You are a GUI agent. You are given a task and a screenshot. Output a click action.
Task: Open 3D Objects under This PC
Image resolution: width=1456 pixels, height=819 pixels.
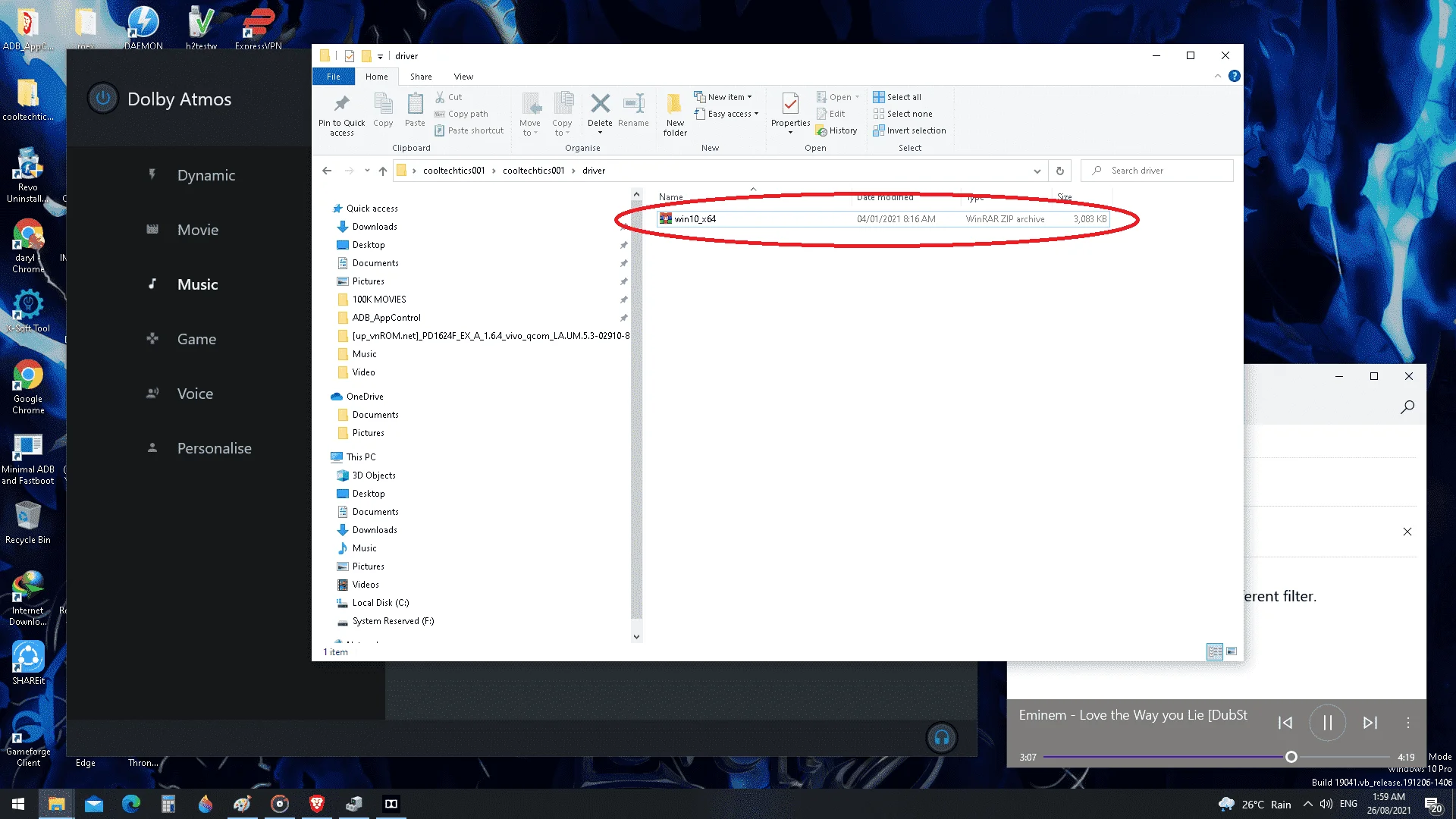[374, 475]
